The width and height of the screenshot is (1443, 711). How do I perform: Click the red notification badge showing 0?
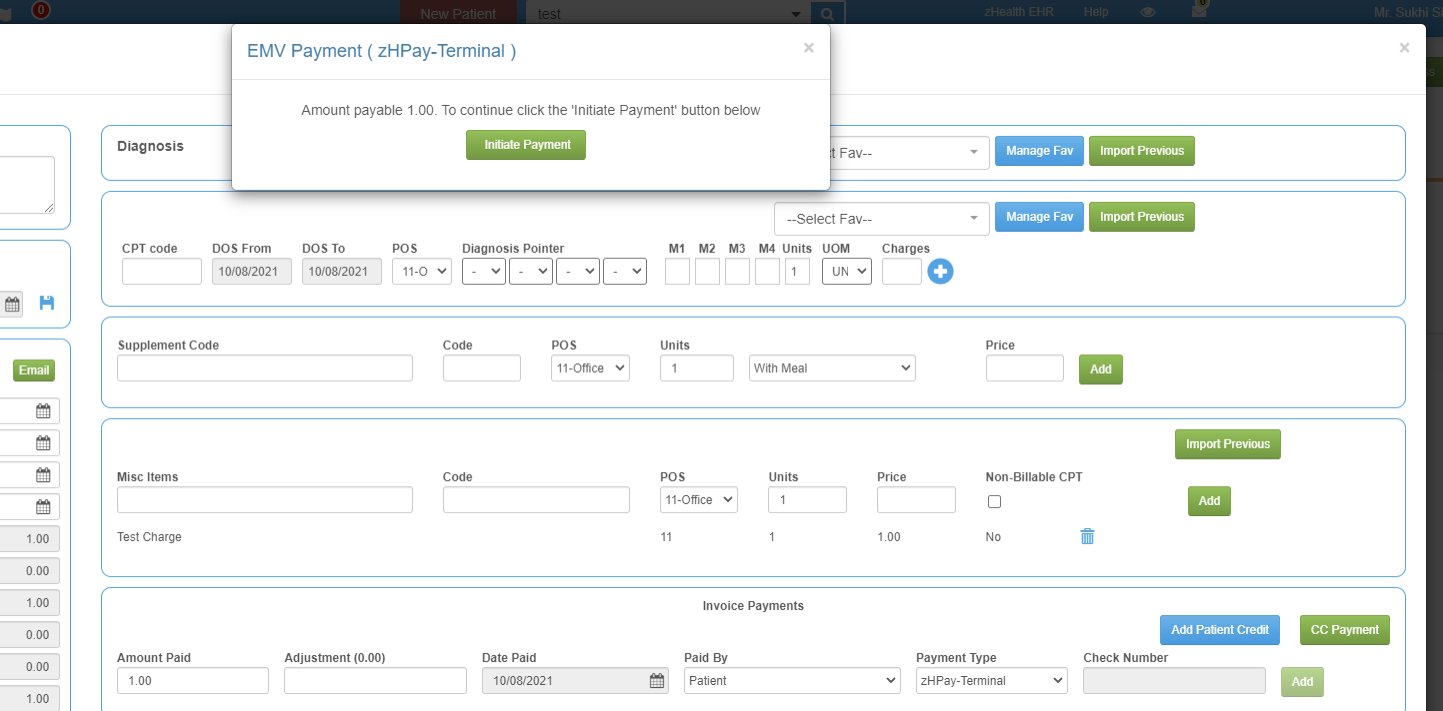click(41, 11)
